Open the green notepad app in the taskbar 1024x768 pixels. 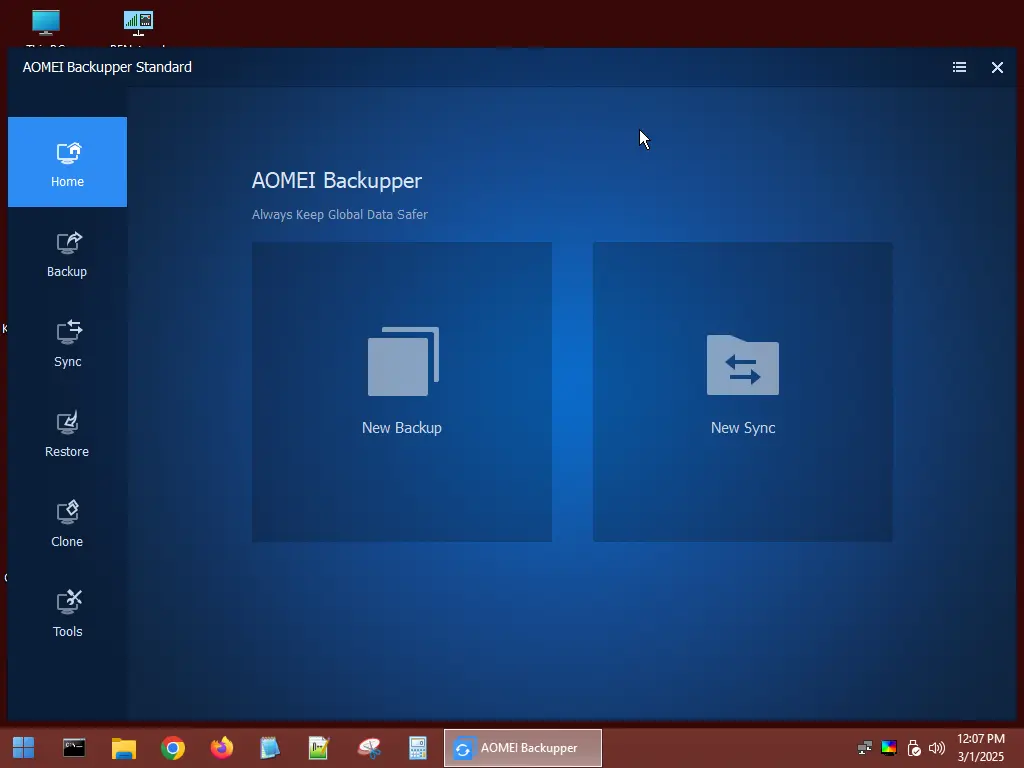[x=319, y=748]
